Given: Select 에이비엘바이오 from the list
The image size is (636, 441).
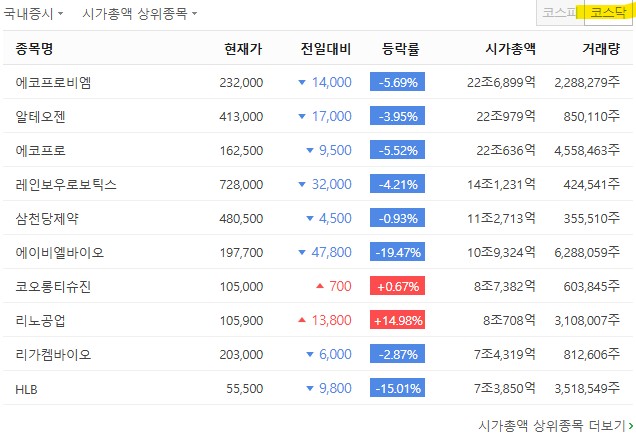Looking at the screenshot, I should 59,253.
